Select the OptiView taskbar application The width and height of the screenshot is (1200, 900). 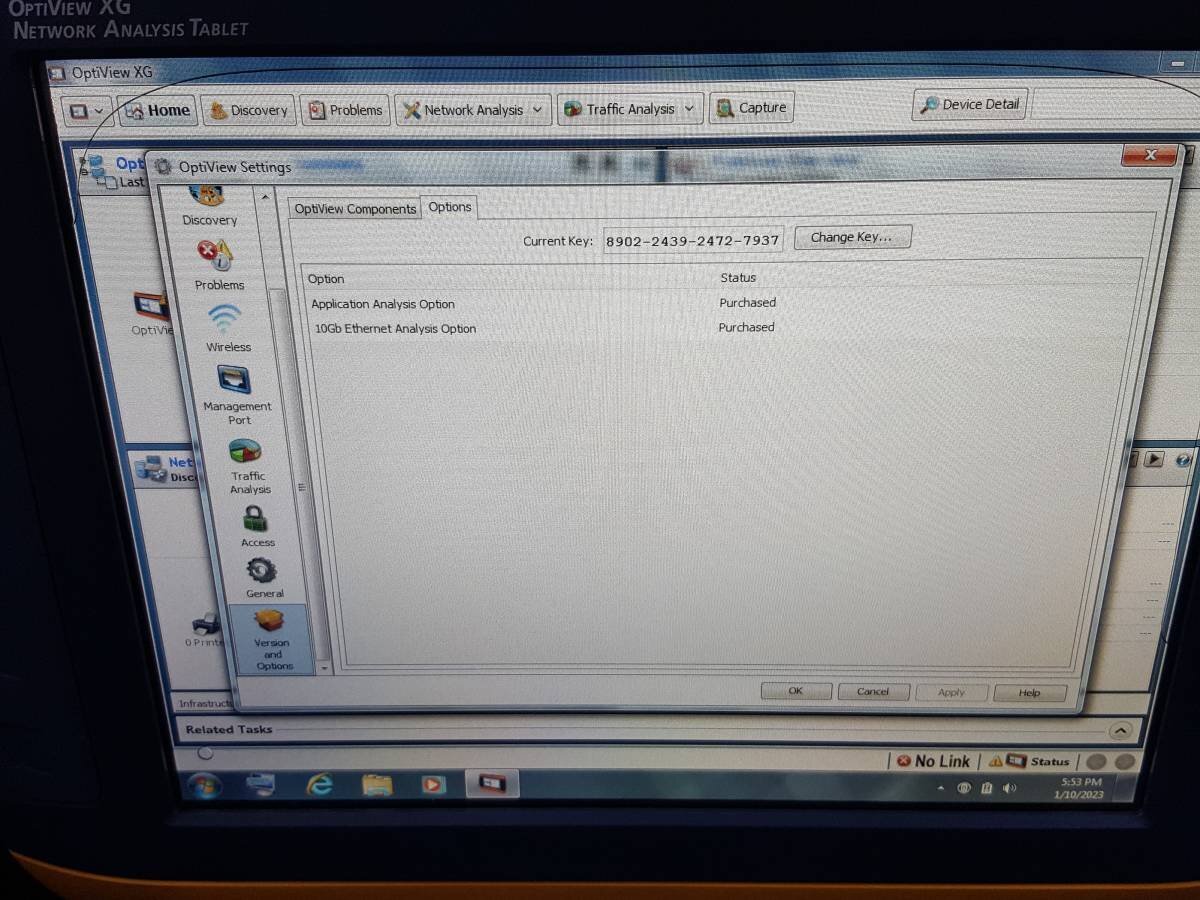491,784
